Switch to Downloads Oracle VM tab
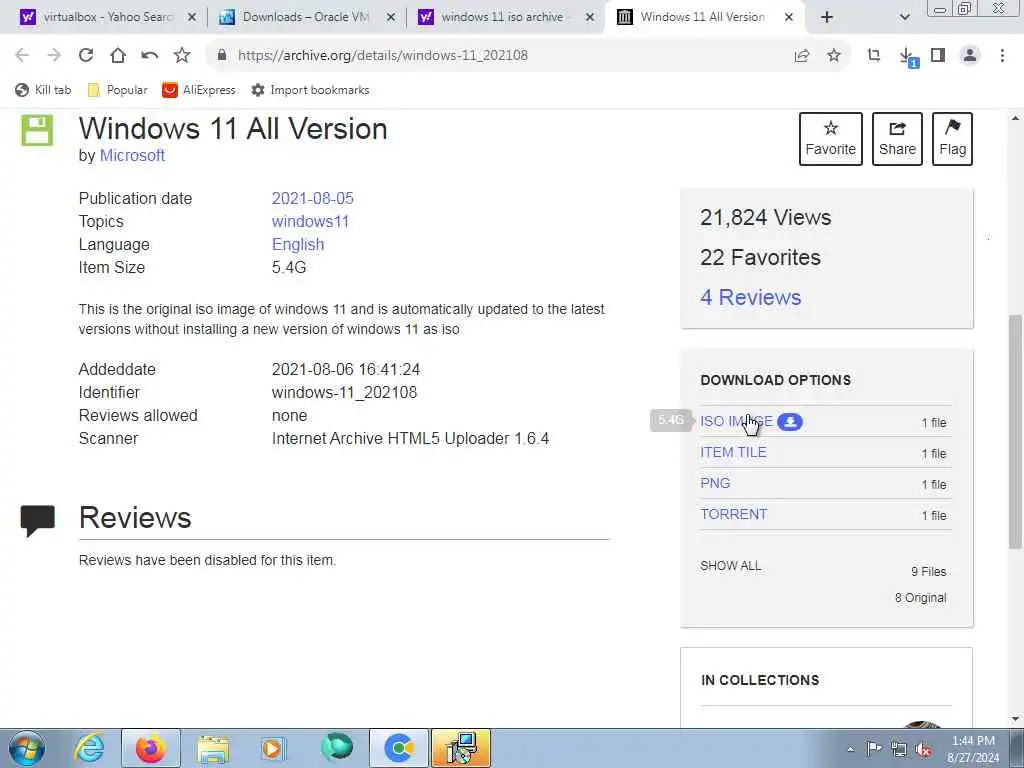 (306, 17)
